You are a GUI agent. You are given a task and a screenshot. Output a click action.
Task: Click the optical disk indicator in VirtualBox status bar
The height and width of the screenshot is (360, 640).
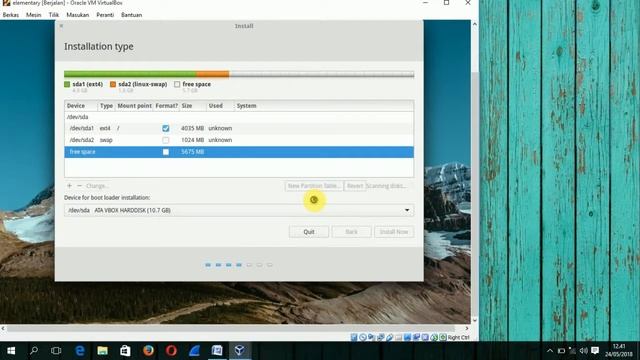363,337
